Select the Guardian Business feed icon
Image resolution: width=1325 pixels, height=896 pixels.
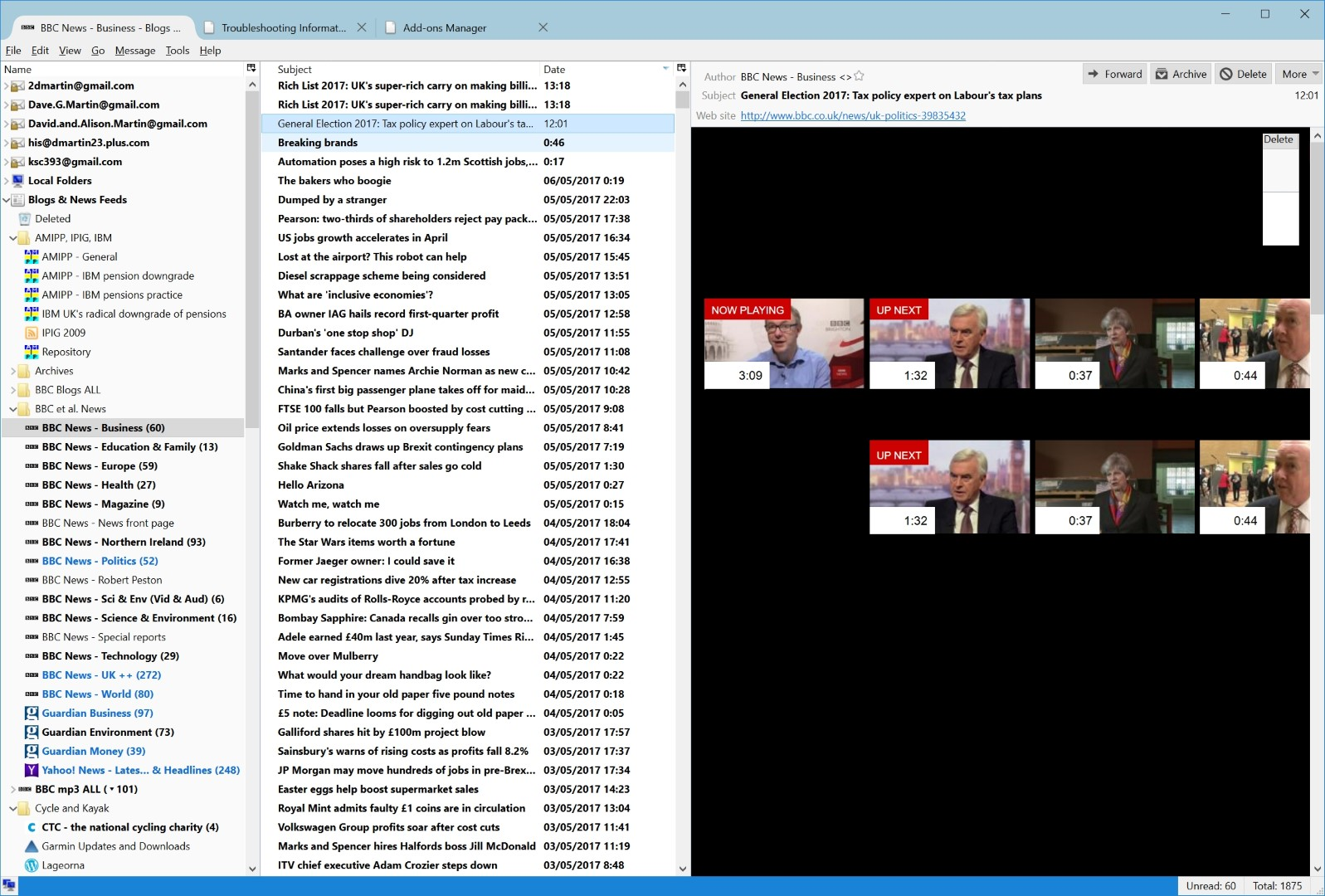[x=32, y=713]
